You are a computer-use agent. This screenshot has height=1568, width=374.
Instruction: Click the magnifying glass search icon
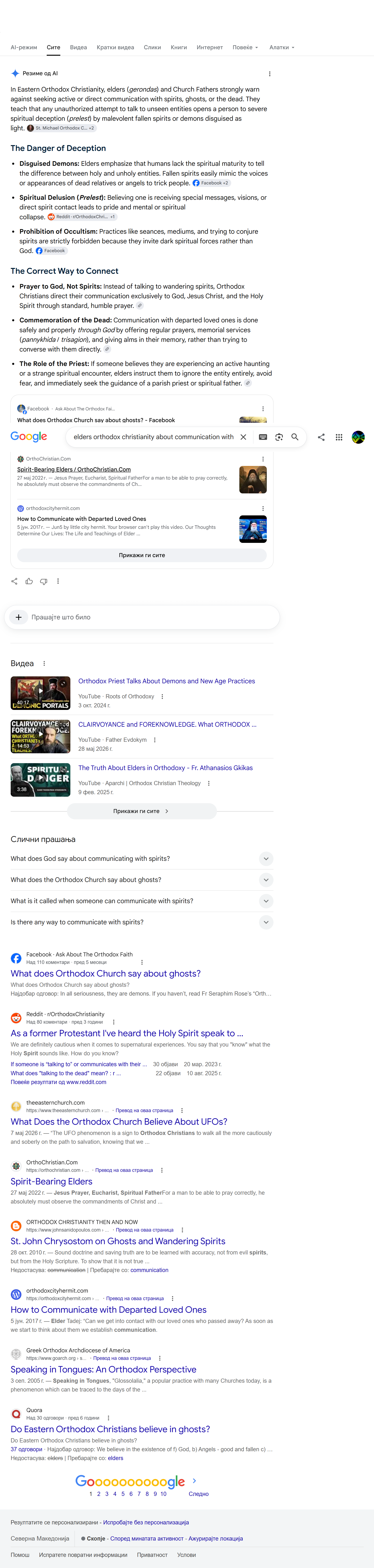tap(295, 437)
